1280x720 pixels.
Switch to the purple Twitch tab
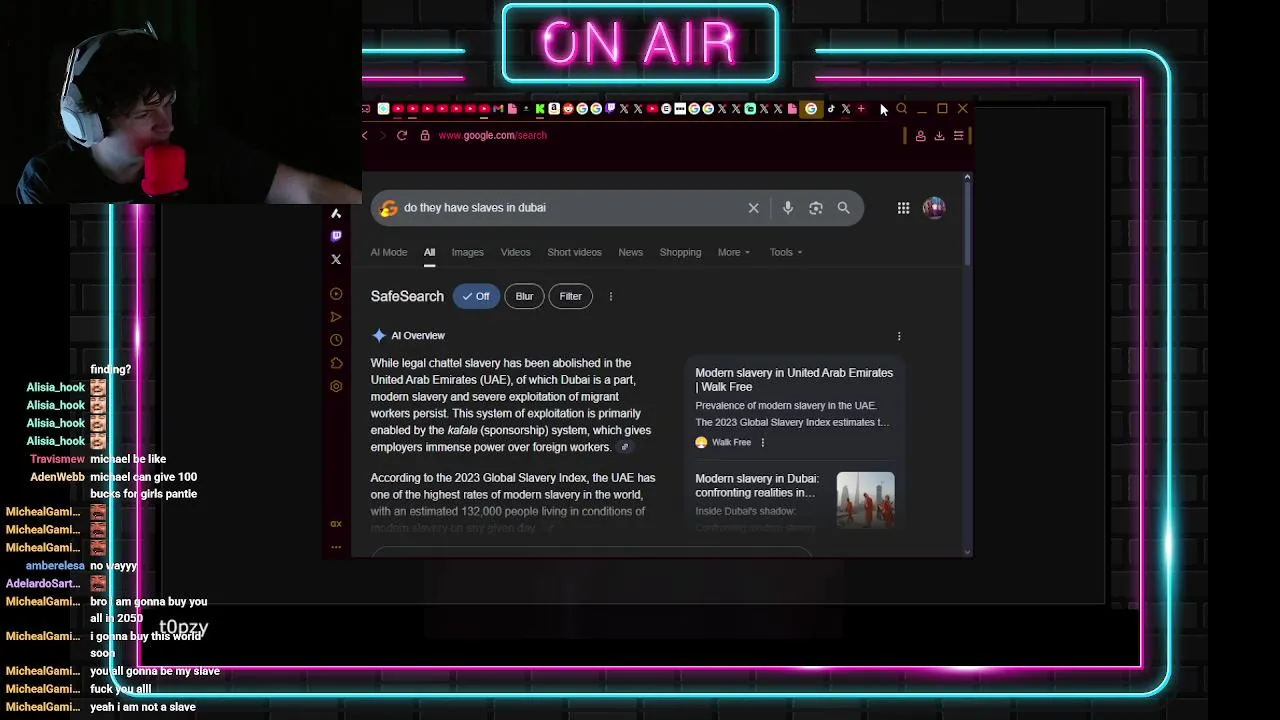pyautogui.click(x=610, y=108)
